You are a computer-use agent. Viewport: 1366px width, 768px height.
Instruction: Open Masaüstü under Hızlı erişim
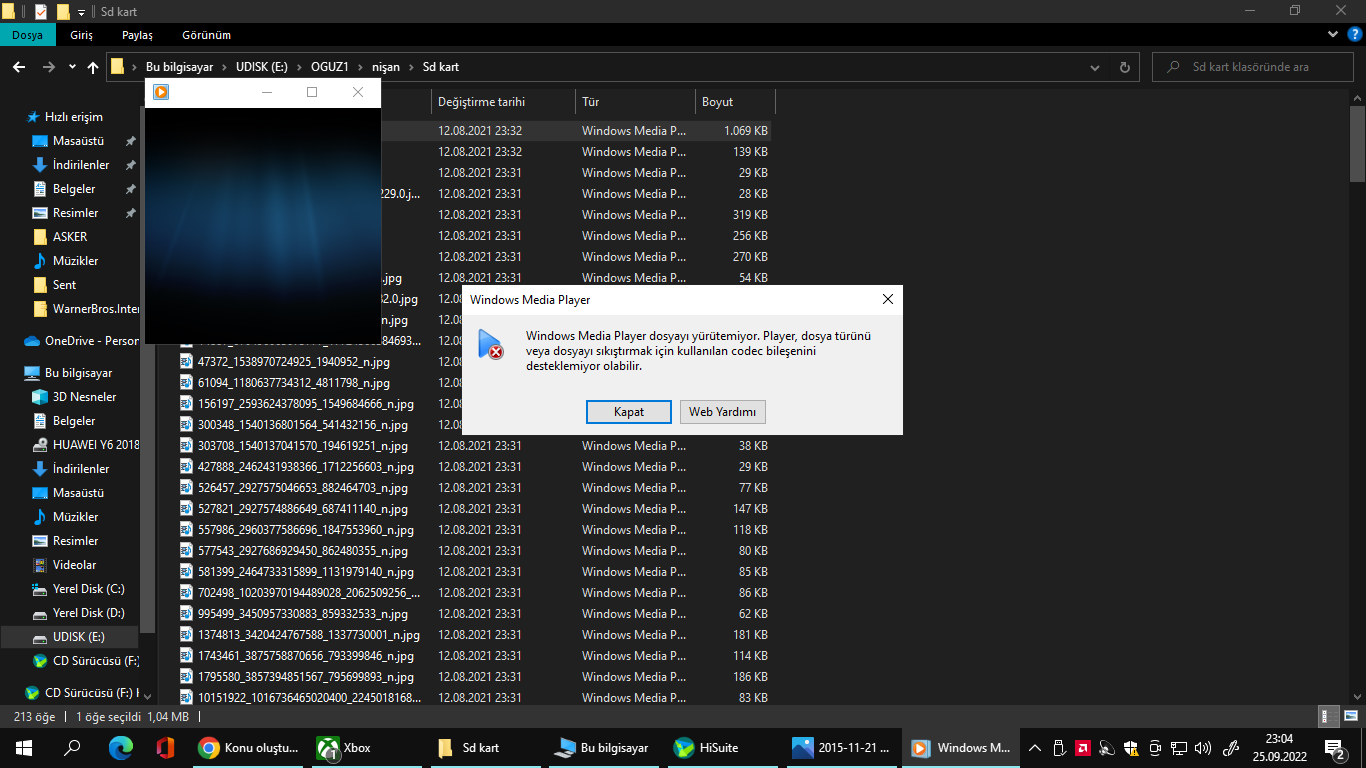click(x=78, y=141)
